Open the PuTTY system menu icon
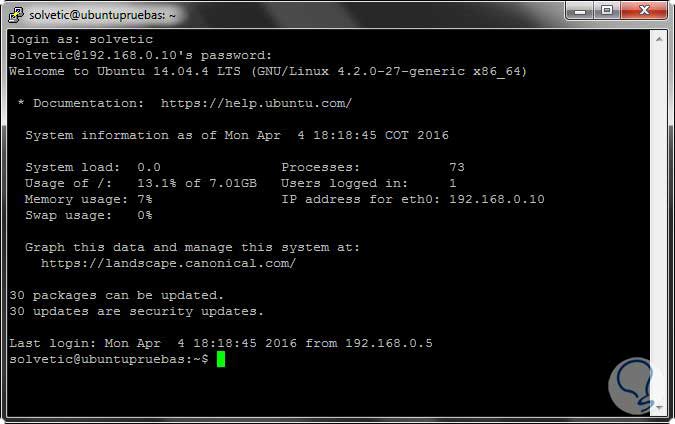The image size is (675, 424). point(16,15)
